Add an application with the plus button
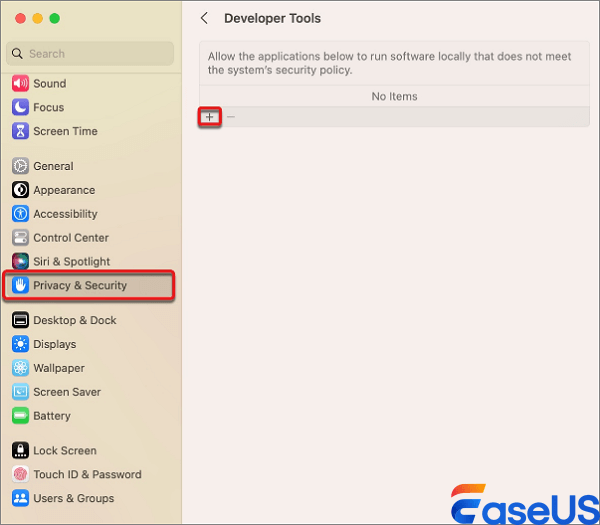The height and width of the screenshot is (525, 600). [x=210, y=117]
